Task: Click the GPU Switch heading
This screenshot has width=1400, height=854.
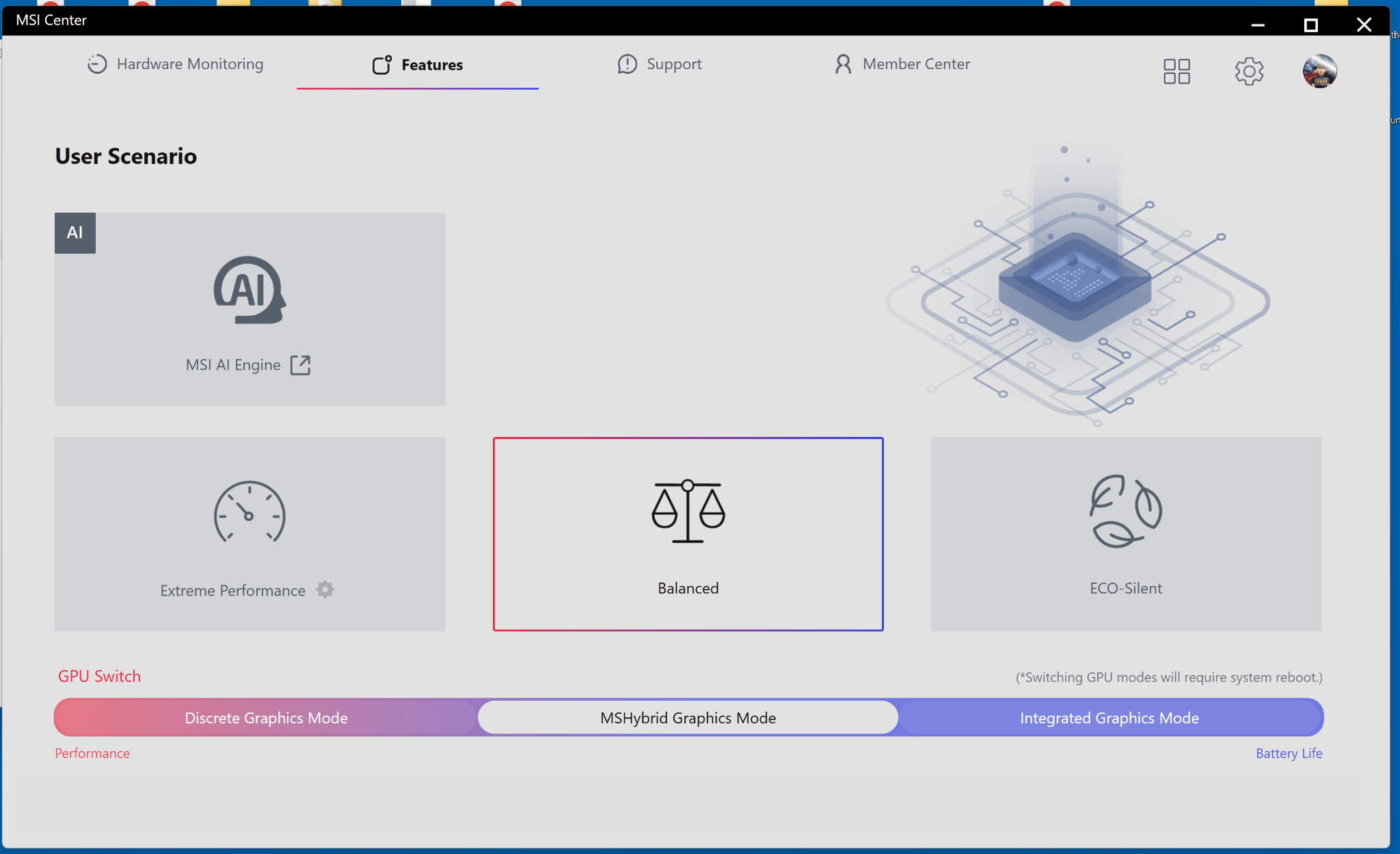Action: click(x=100, y=676)
